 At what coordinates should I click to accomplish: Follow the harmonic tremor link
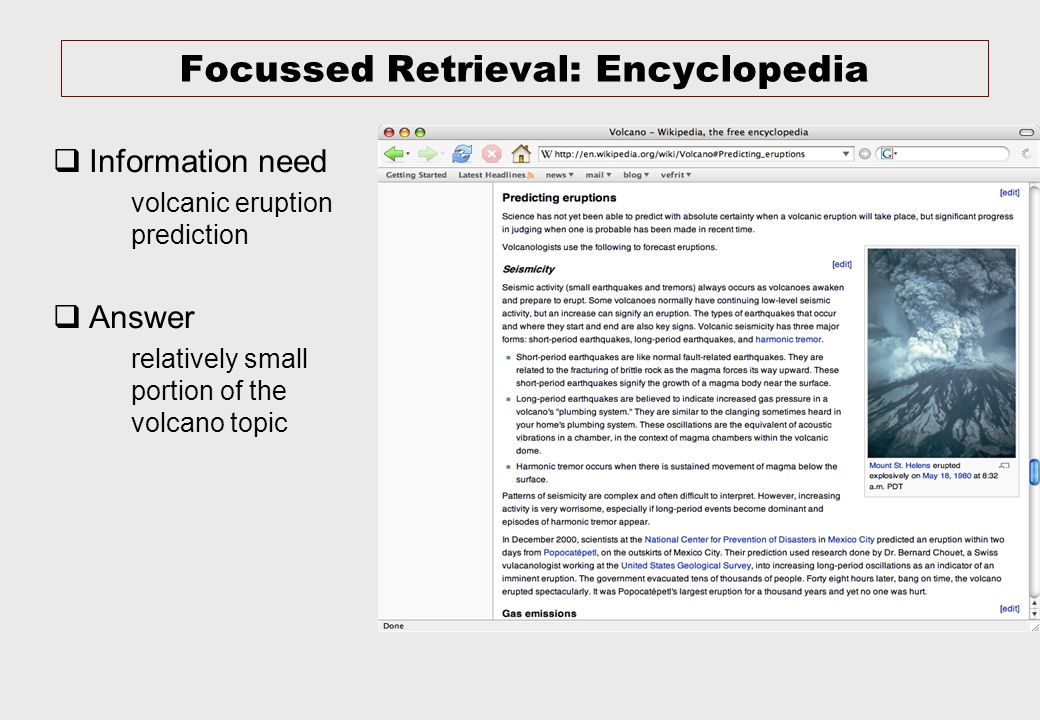pos(788,339)
